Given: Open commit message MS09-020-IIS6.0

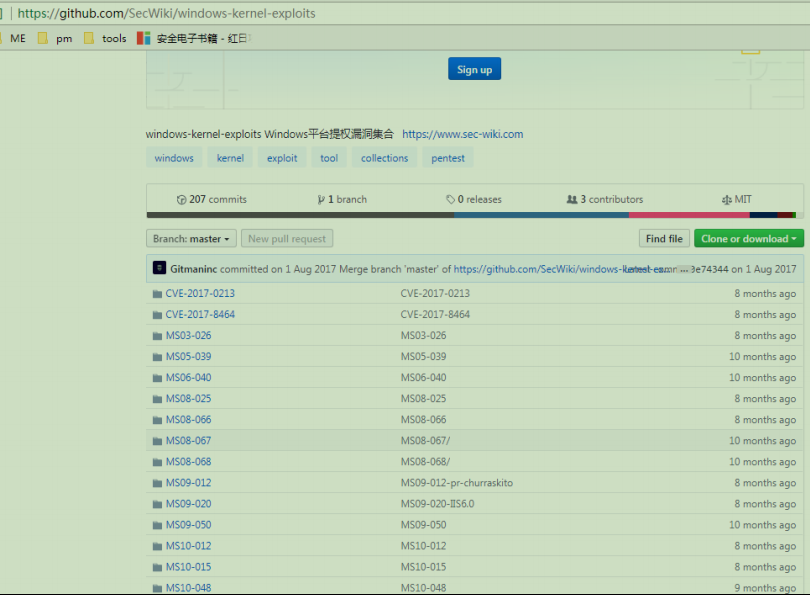Looking at the screenshot, I should 438,504.
